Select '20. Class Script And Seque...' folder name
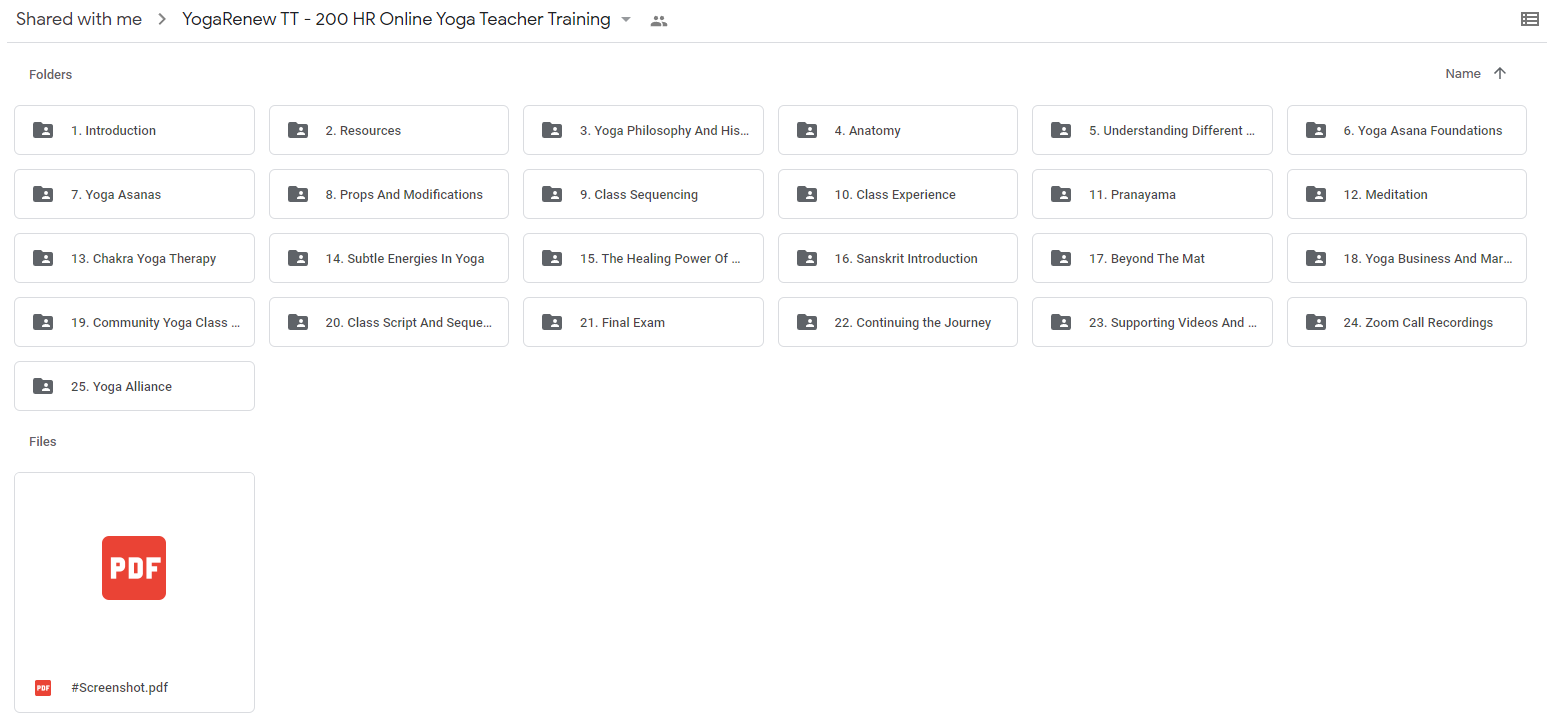The height and width of the screenshot is (723, 1547). tap(409, 323)
